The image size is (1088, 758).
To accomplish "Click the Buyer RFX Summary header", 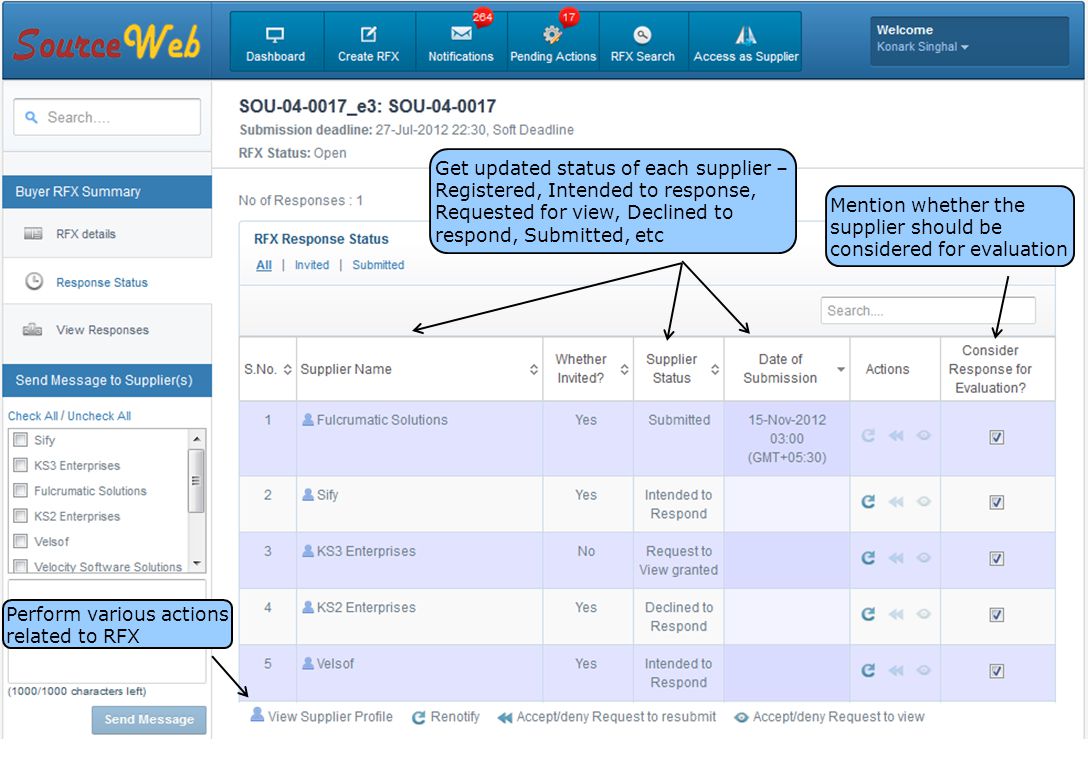I will pyautogui.click(x=107, y=192).
